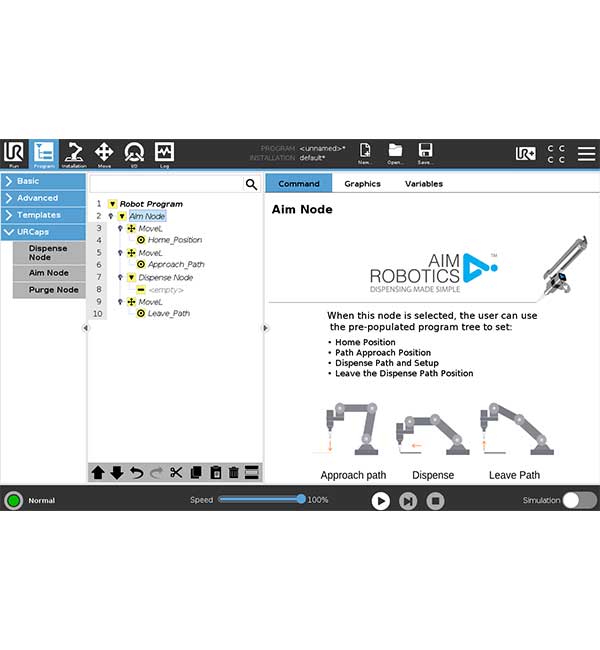Open the Run screen icon
The height and width of the screenshot is (650, 600).
[x=14, y=154]
